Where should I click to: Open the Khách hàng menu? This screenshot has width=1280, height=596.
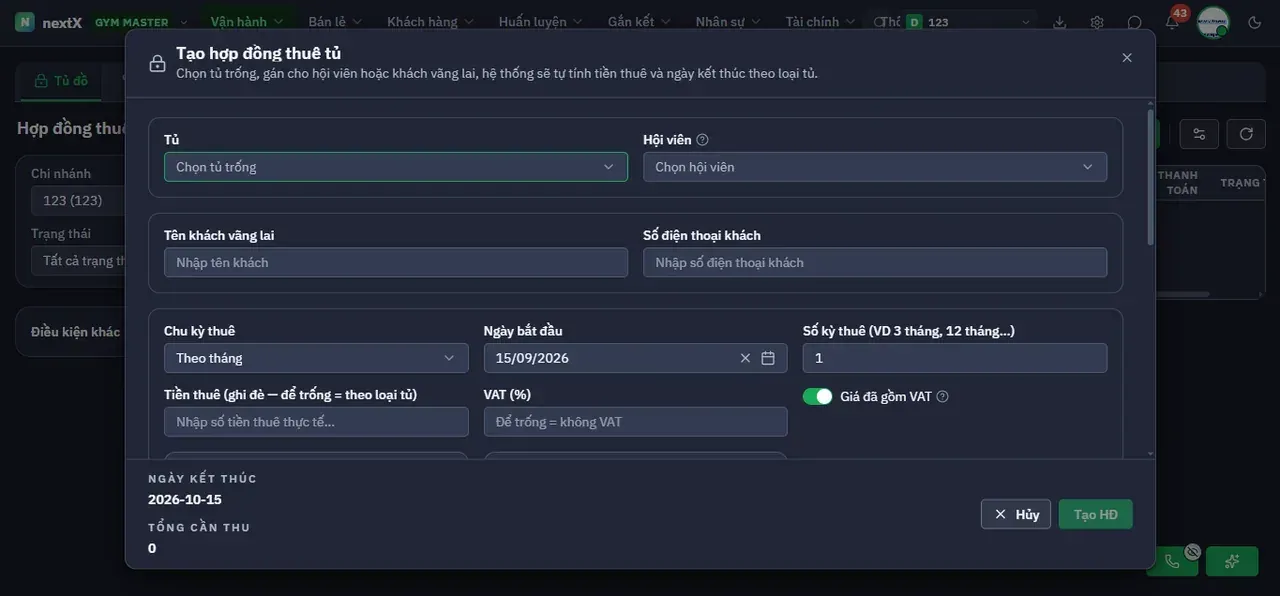point(429,22)
